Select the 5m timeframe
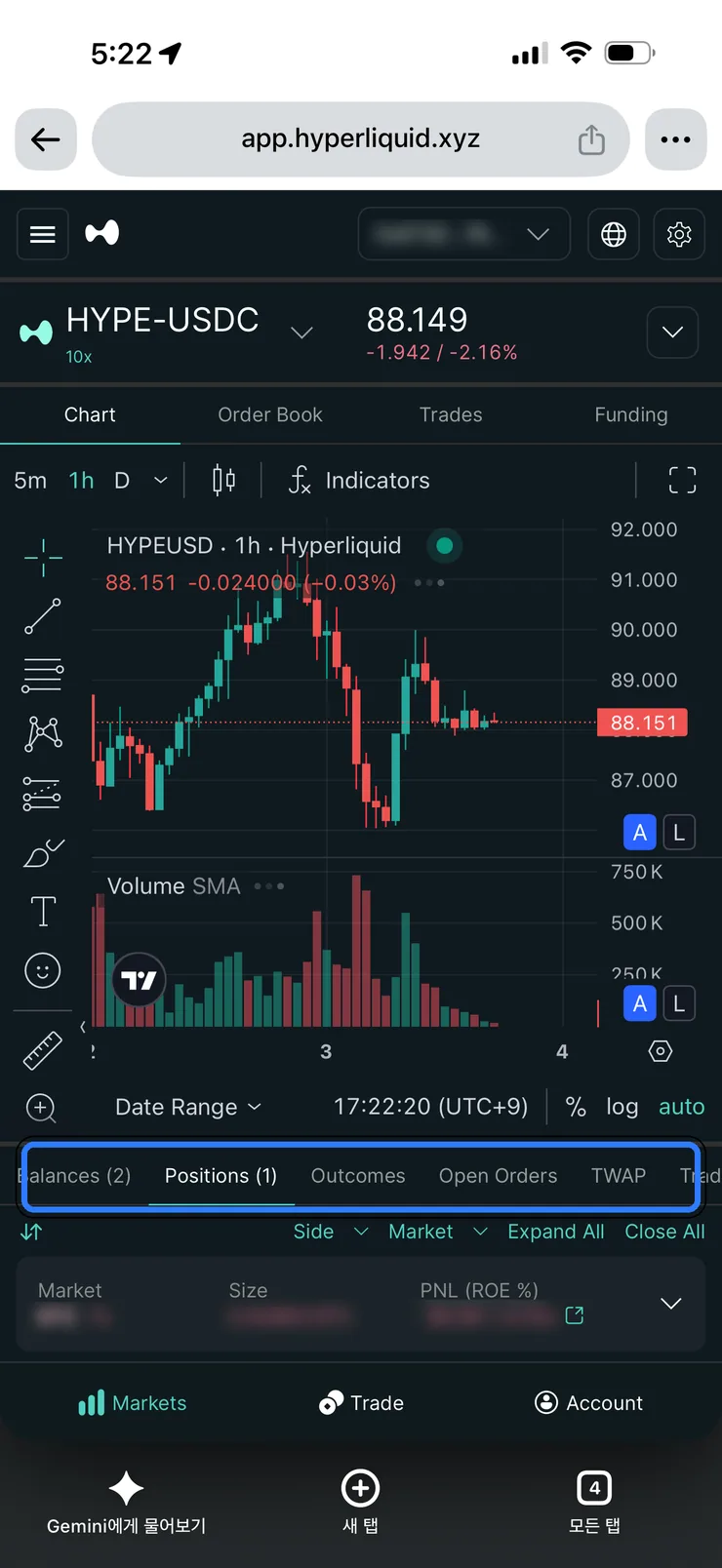Image resolution: width=722 pixels, height=1568 pixels. tap(30, 480)
